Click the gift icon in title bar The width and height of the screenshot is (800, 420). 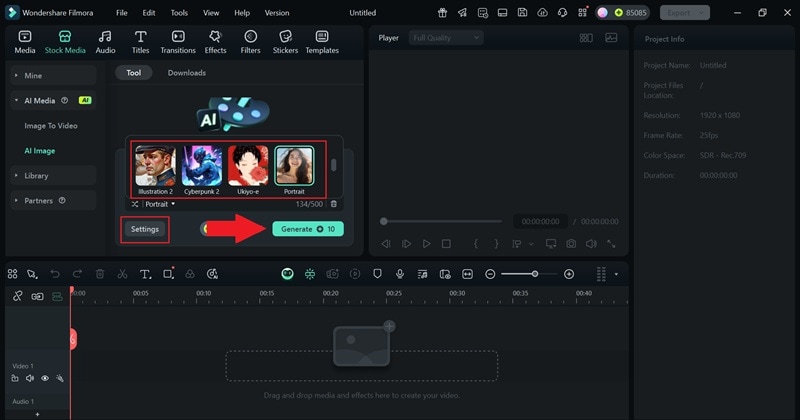(442, 13)
